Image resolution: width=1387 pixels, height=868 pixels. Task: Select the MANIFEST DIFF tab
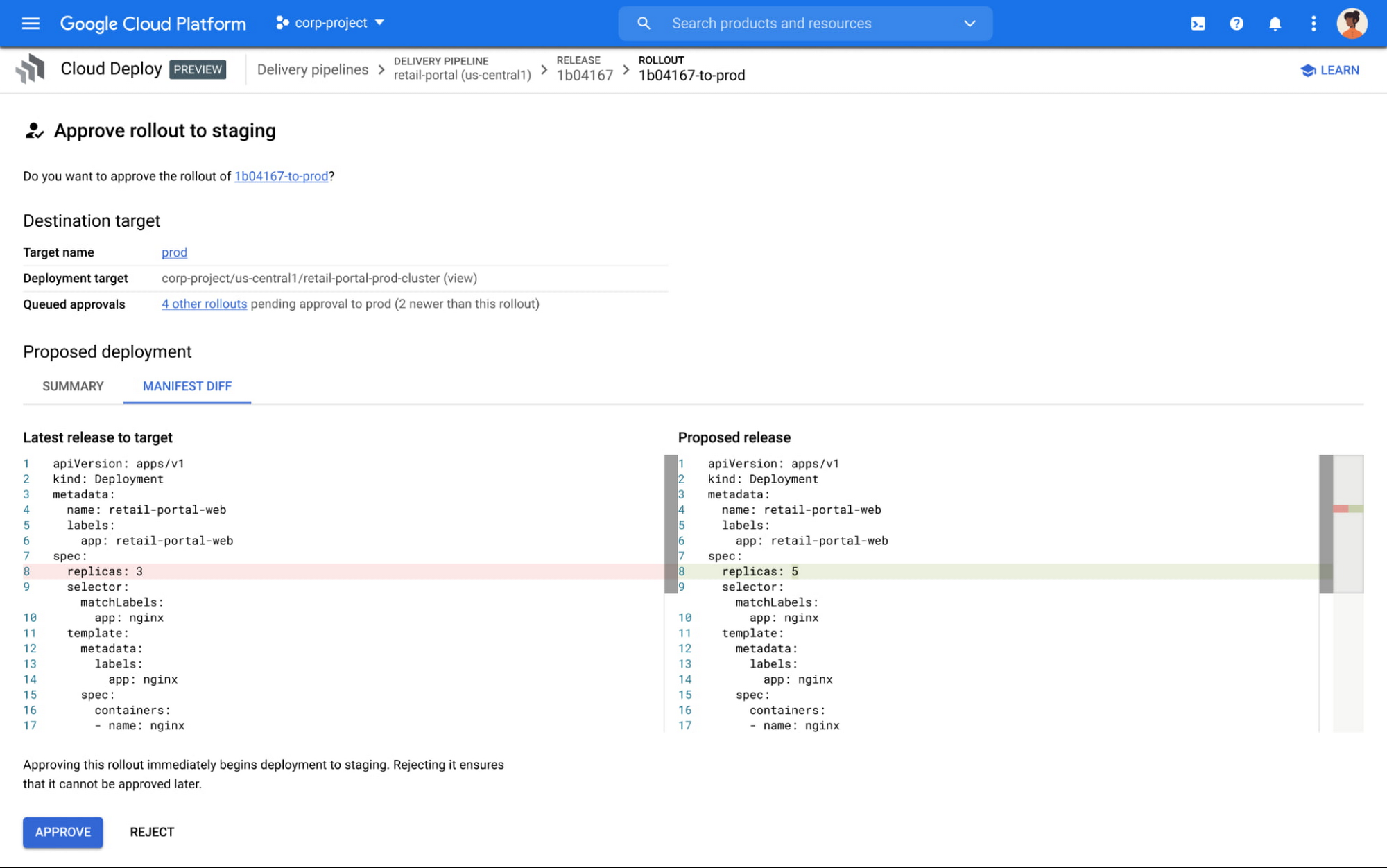tap(187, 386)
